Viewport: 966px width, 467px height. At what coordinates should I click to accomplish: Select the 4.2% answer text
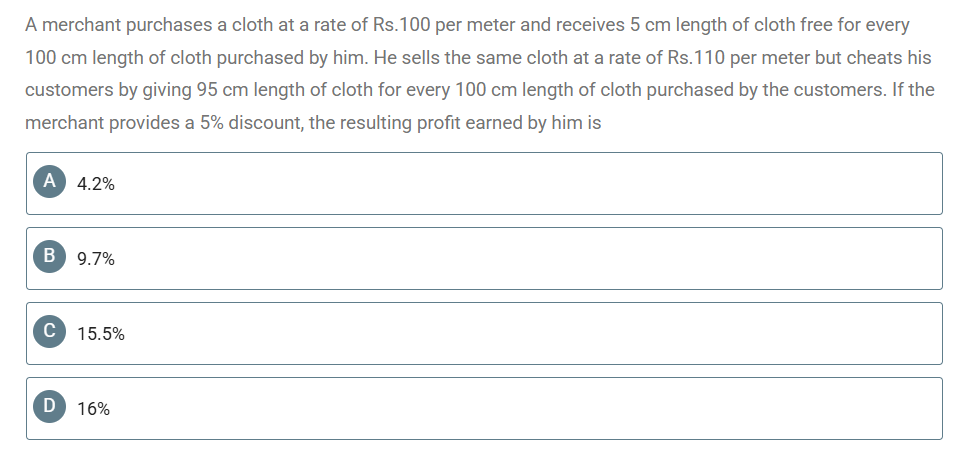click(95, 184)
